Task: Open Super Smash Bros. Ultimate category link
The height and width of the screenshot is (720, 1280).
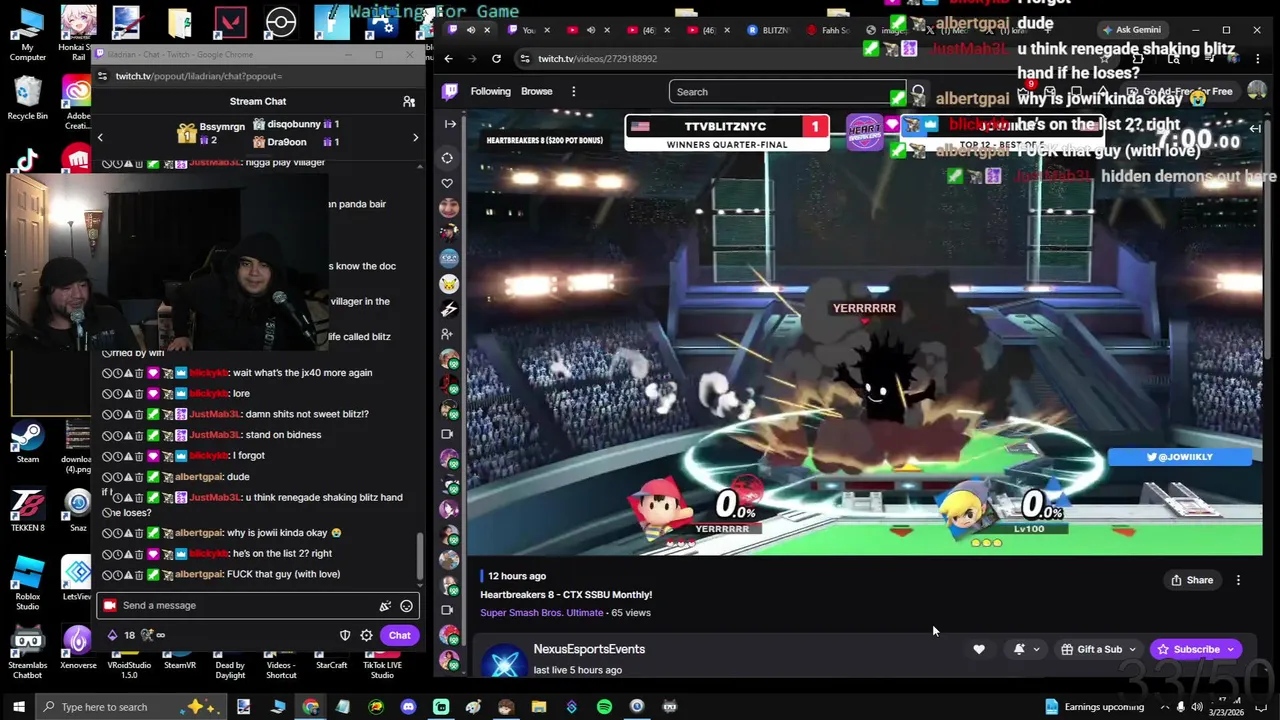Action: [541, 612]
